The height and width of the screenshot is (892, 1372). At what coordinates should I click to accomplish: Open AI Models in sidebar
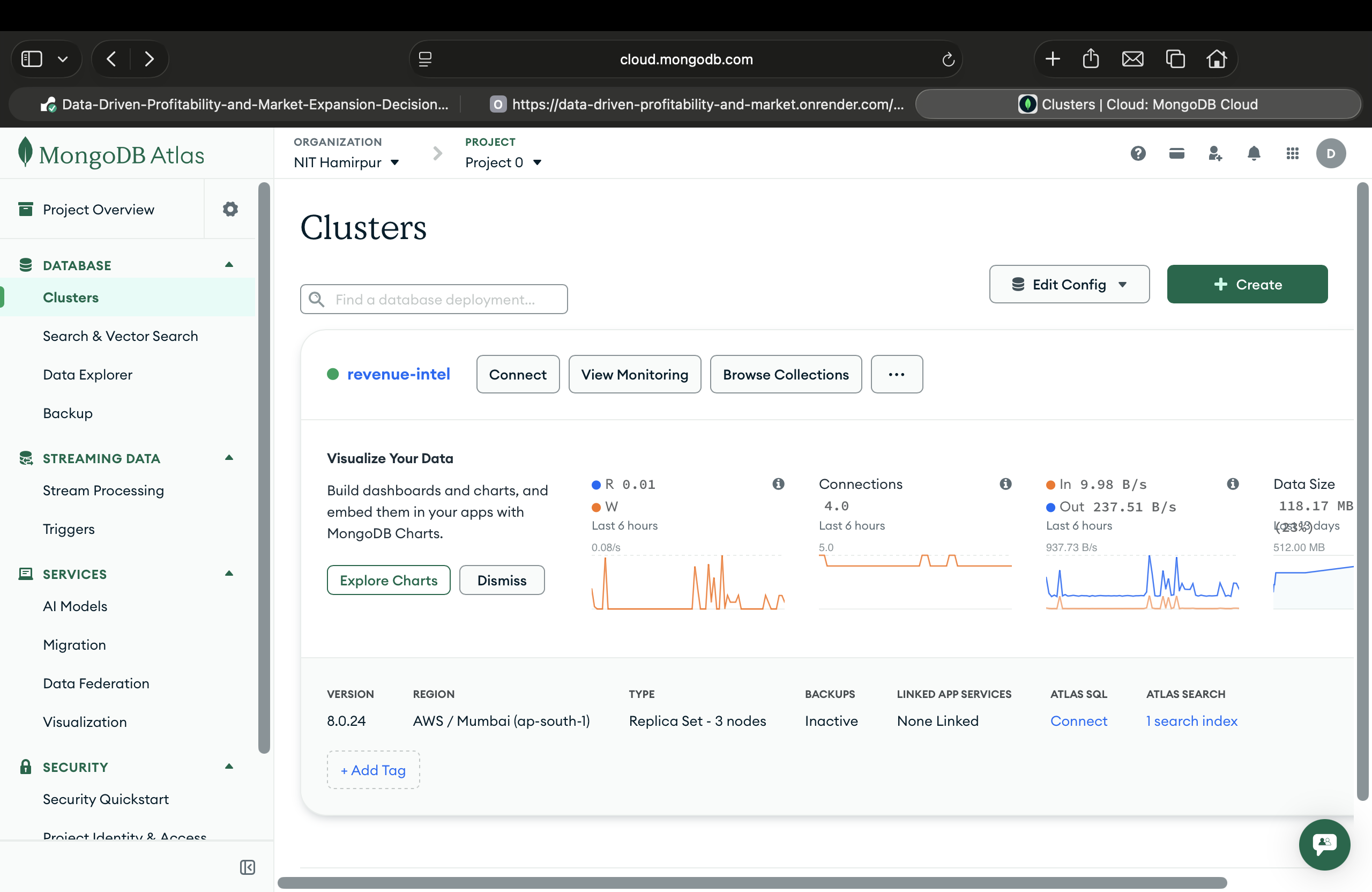(75, 607)
